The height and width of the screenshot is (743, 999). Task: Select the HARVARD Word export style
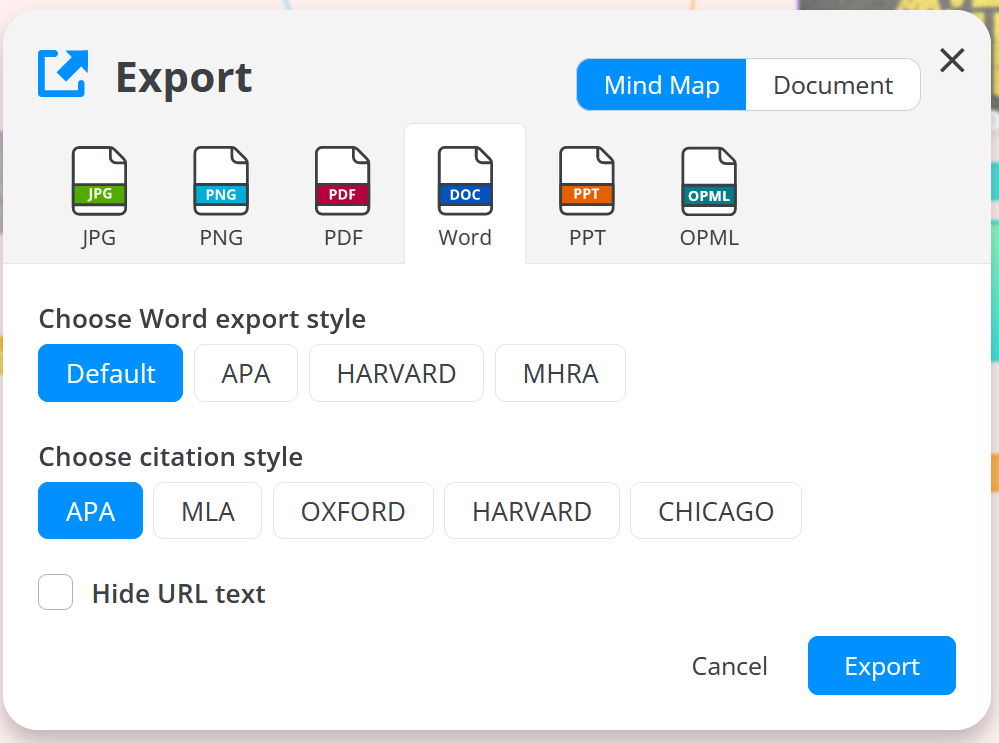coord(396,373)
